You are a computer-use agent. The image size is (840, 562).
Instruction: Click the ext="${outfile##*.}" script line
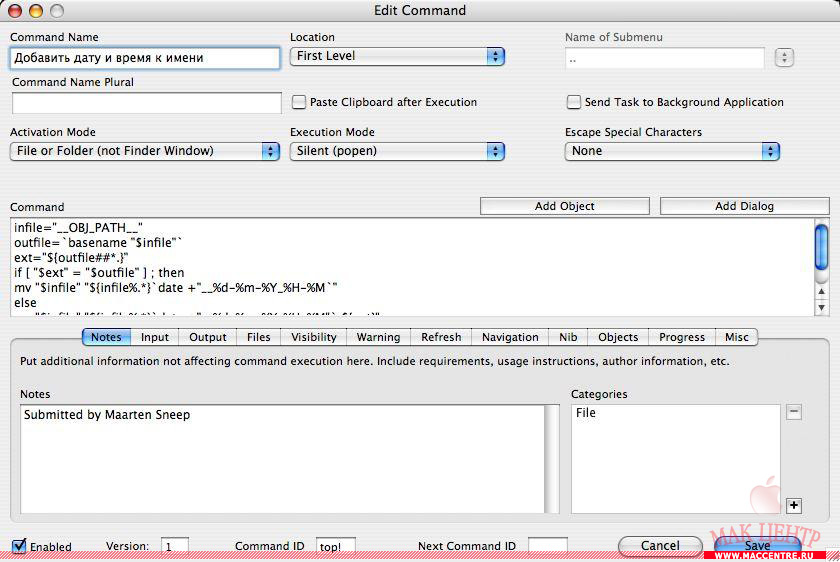[71, 258]
